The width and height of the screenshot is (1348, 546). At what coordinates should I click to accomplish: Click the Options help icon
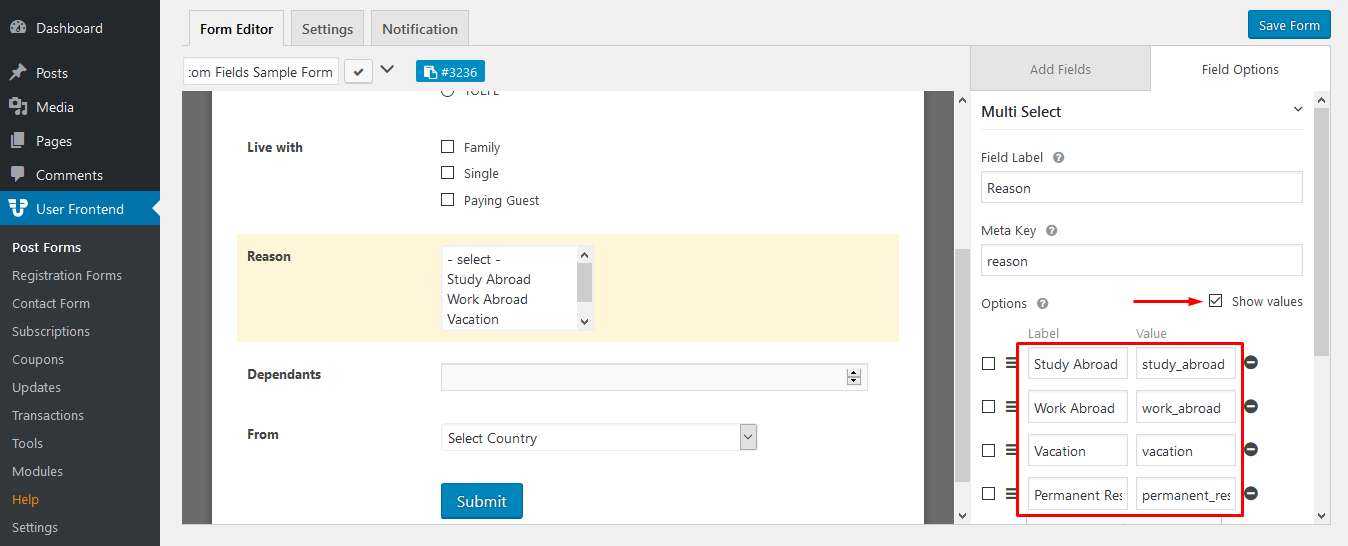click(x=1042, y=304)
